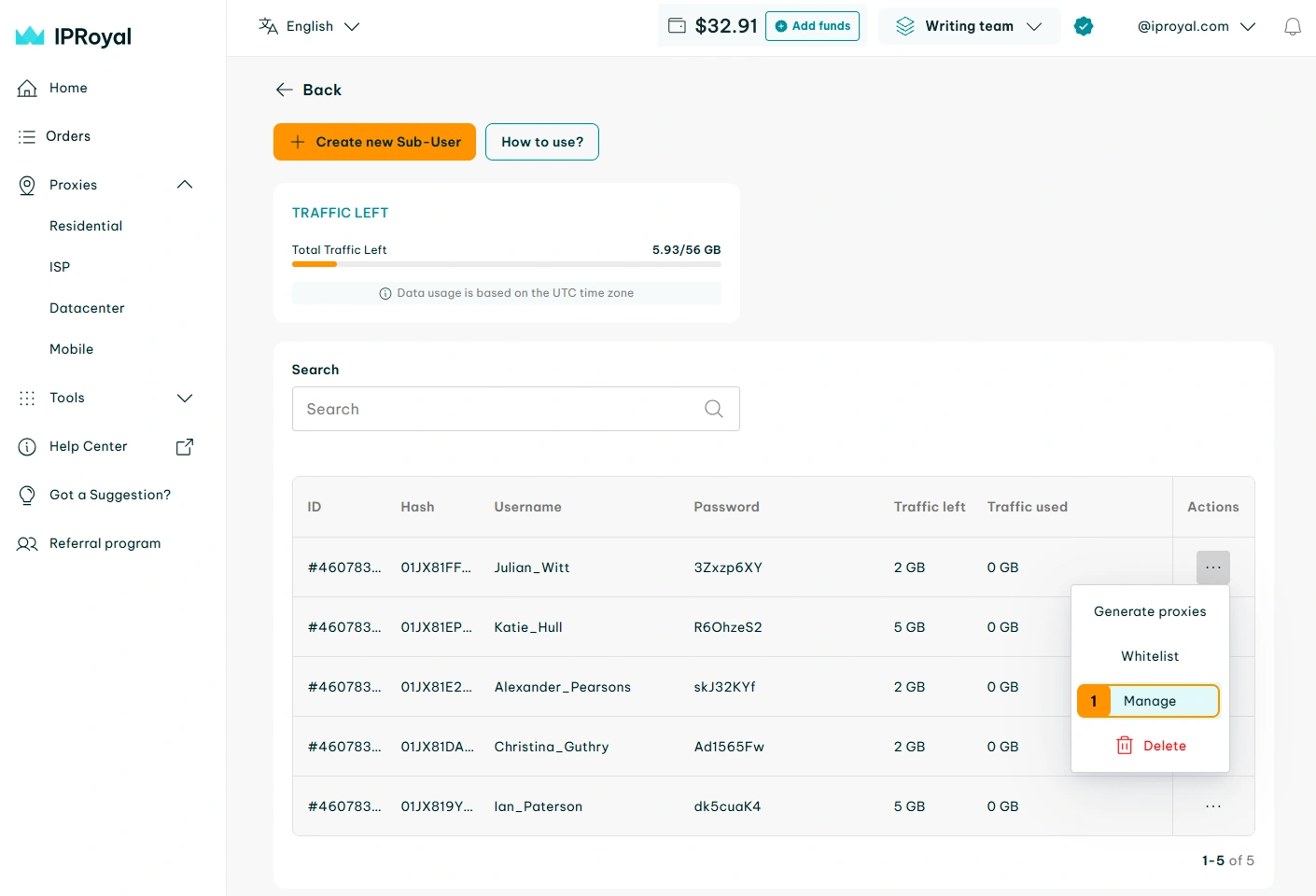
Task: Click password R6OhzeS2
Action: coord(728,627)
